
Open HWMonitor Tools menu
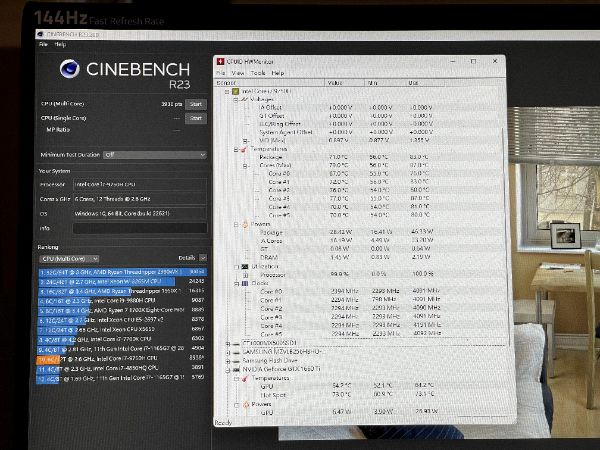point(258,73)
